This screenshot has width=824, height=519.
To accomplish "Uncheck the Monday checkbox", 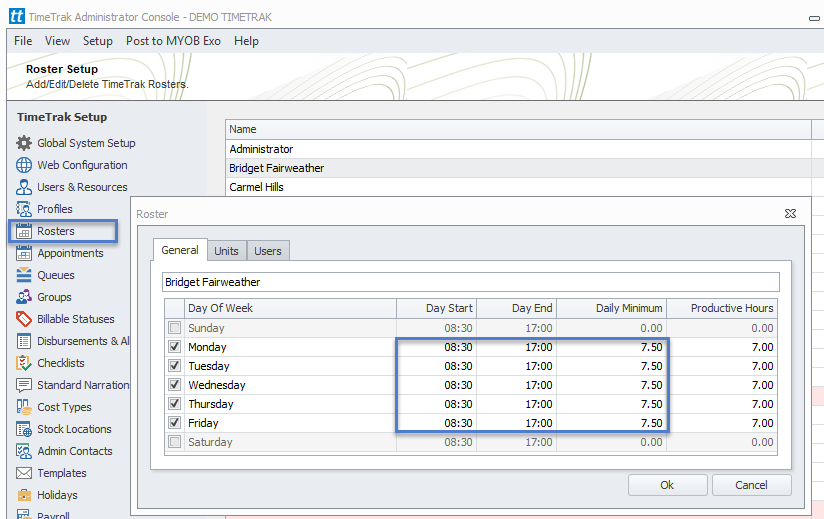I will pyautogui.click(x=174, y=347).
